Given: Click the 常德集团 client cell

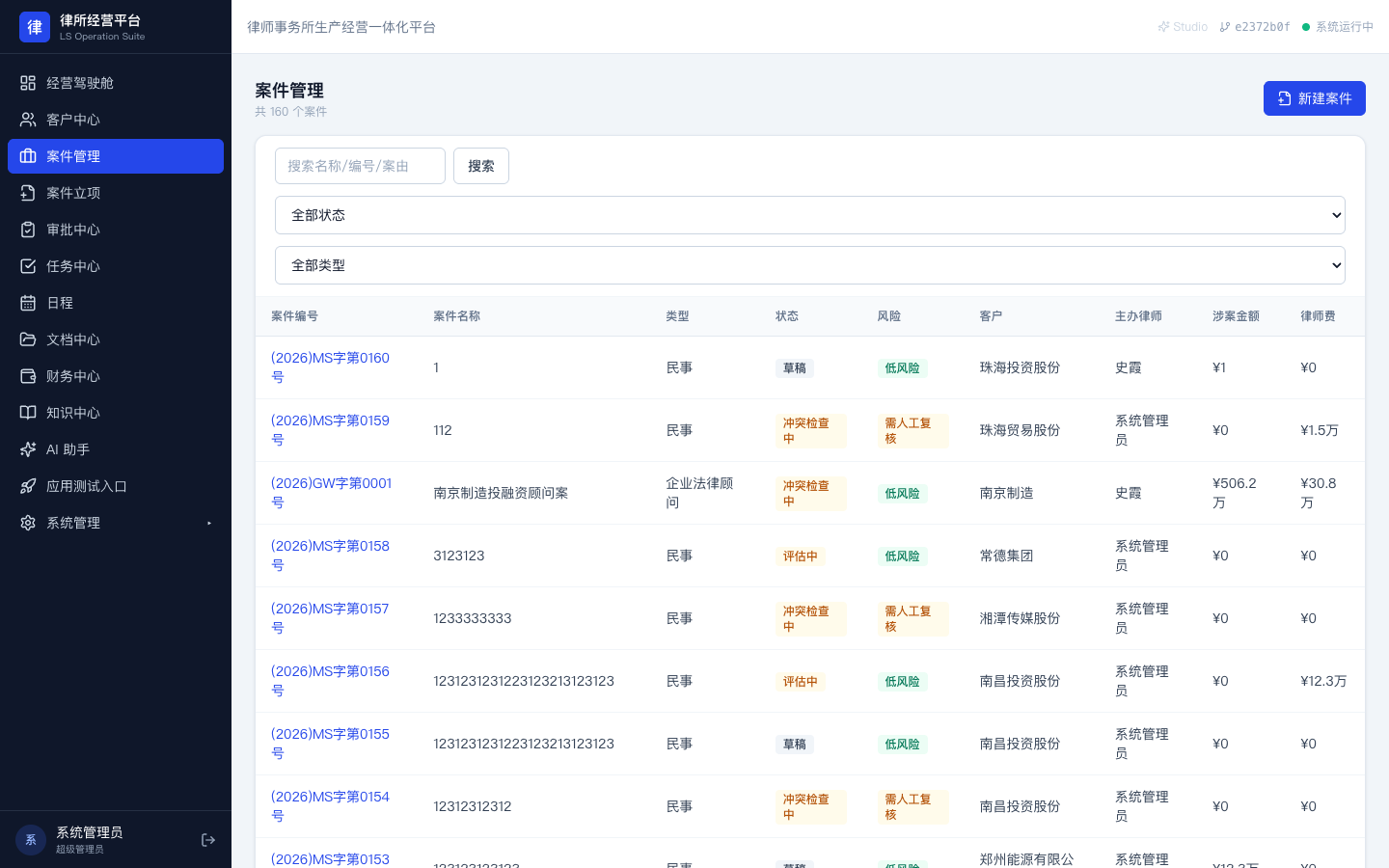Looking at the screenshot, I should (1006, 556).
